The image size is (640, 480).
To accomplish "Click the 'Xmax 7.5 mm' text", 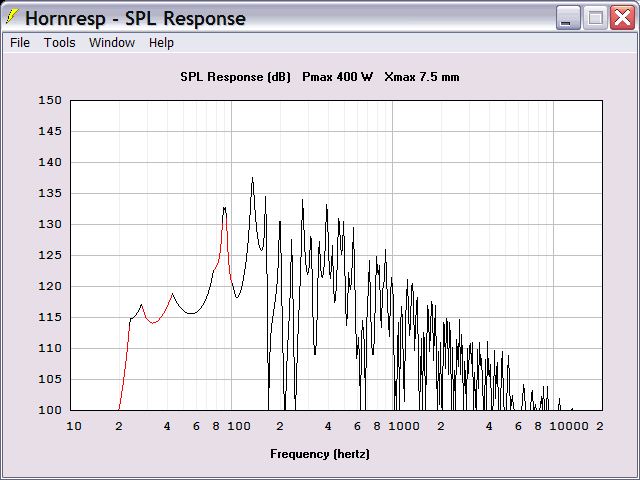I will point(422,77).
